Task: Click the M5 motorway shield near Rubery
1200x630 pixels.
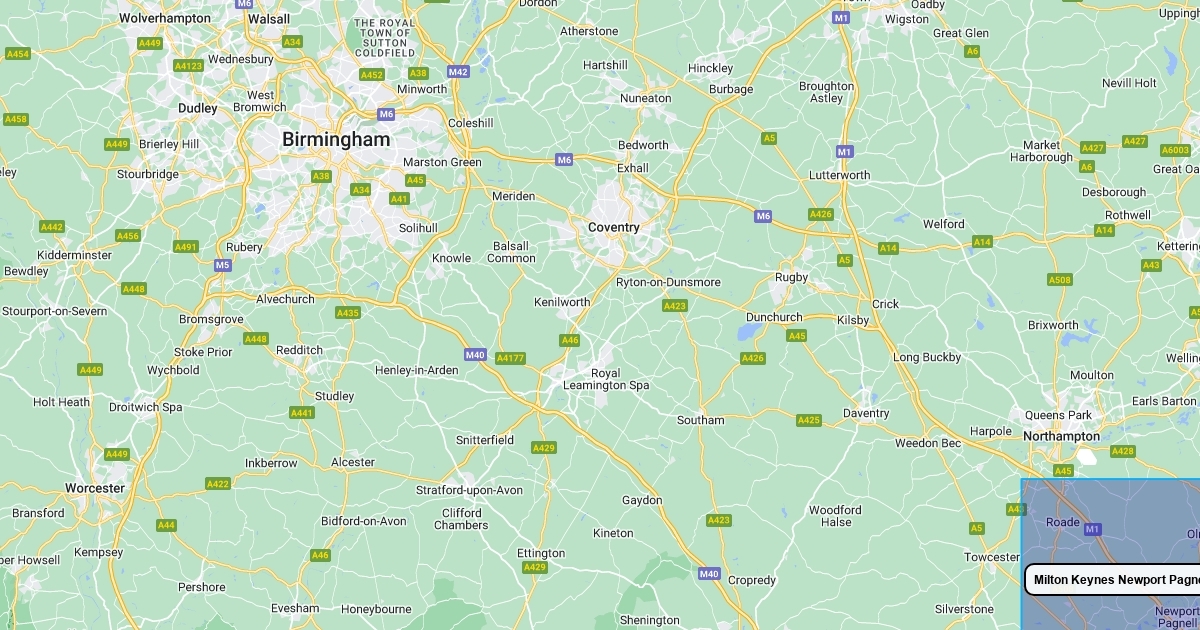Action: pos(222,265)
